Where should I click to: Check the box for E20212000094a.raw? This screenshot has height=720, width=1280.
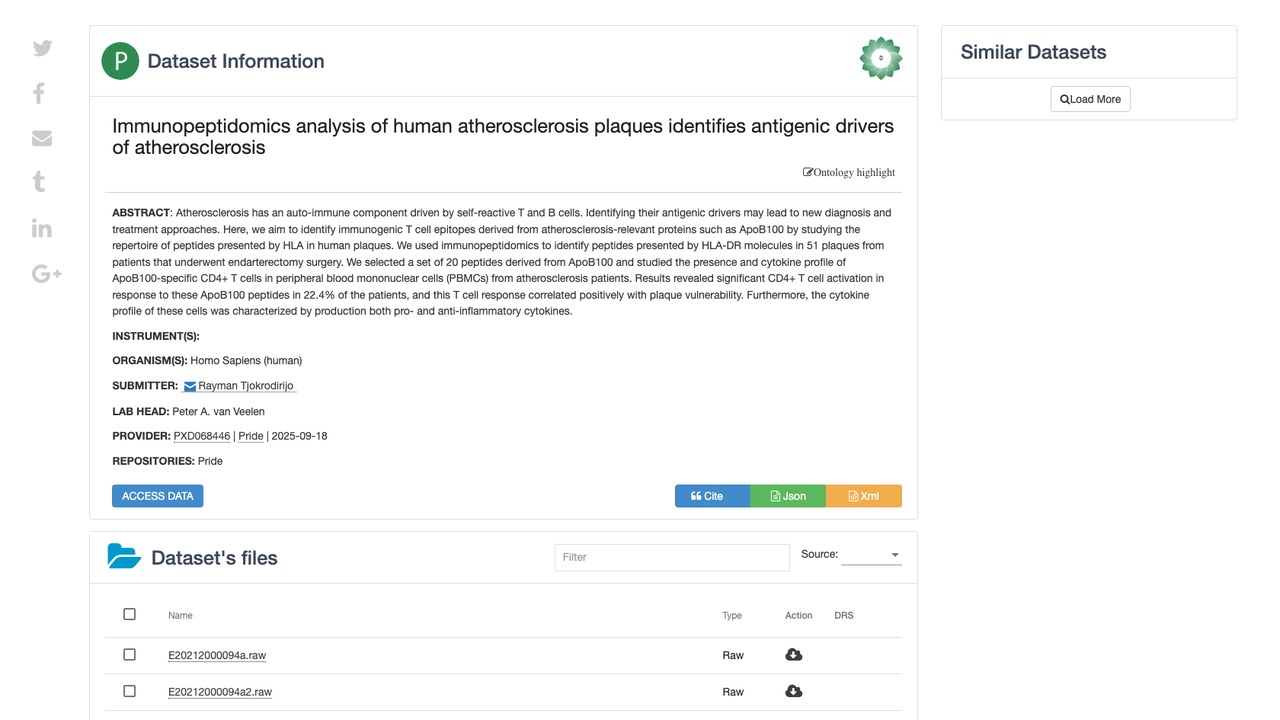click(x=129, y=654)
